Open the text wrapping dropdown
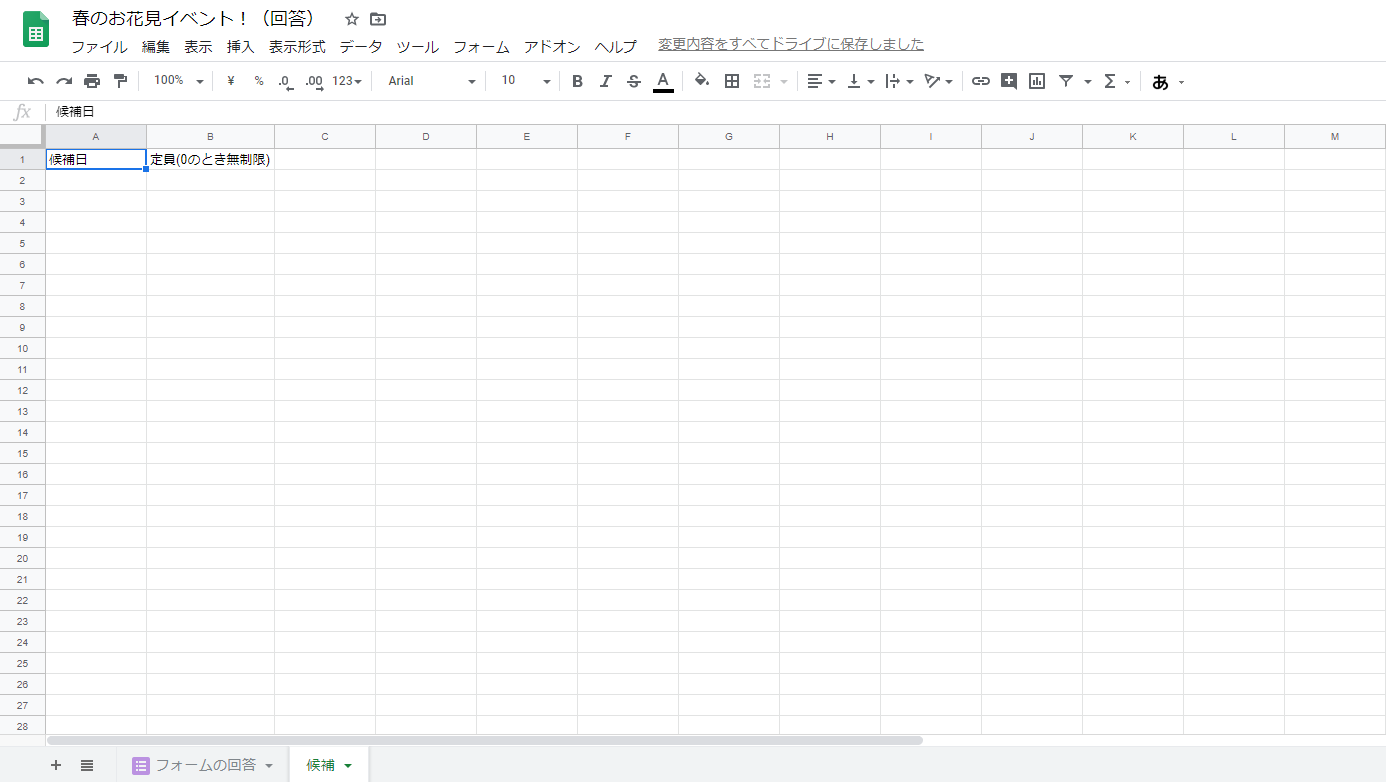This screenshot has height=782, width=1386. click(900, 81)
